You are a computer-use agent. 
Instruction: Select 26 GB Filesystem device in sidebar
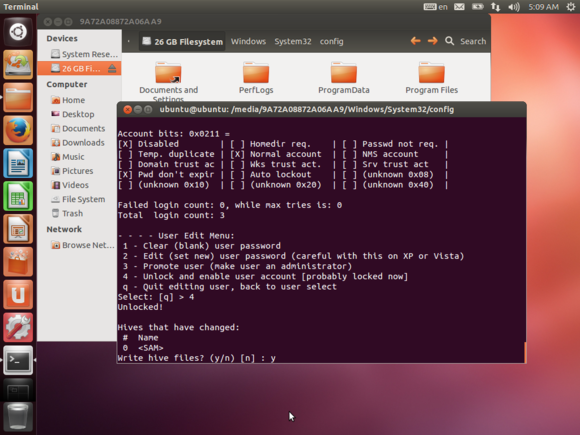(79, 68)
